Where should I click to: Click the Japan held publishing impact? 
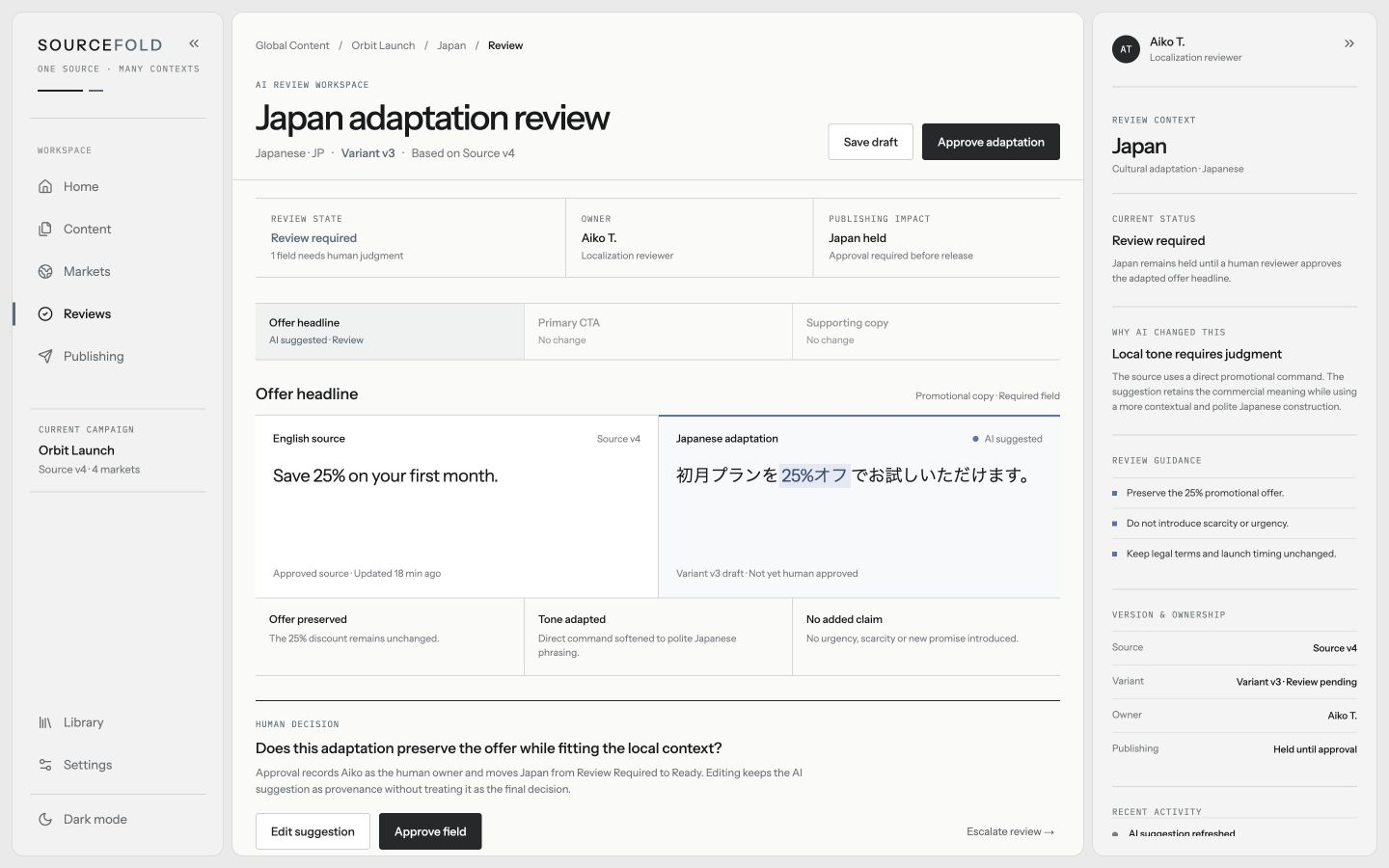pyautogui.click(x=858, y=238)
